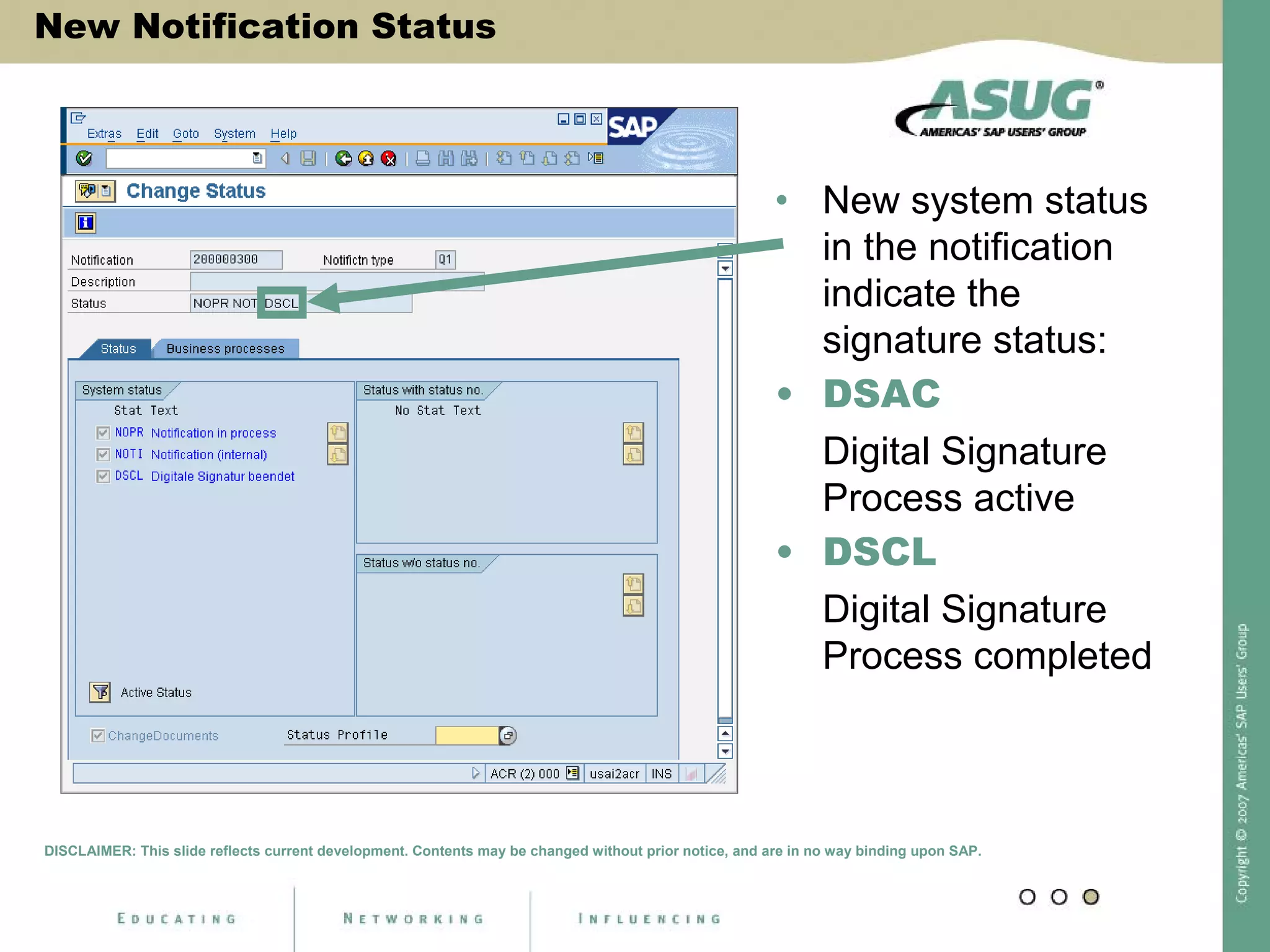Click Digitale Signatur beendet text
1270x952 pixels.
(223, 477)
